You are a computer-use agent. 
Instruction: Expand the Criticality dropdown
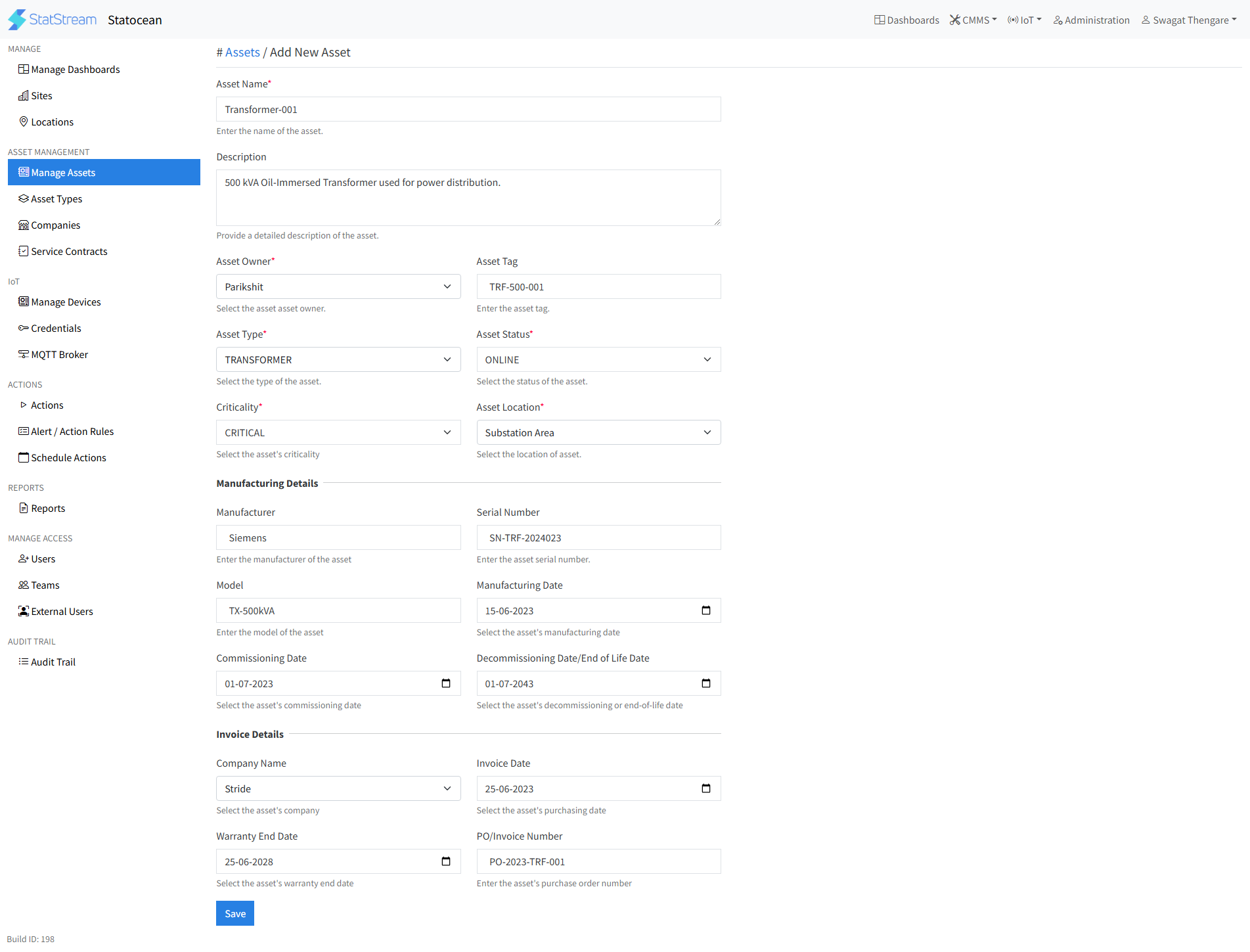pos(338,432)
